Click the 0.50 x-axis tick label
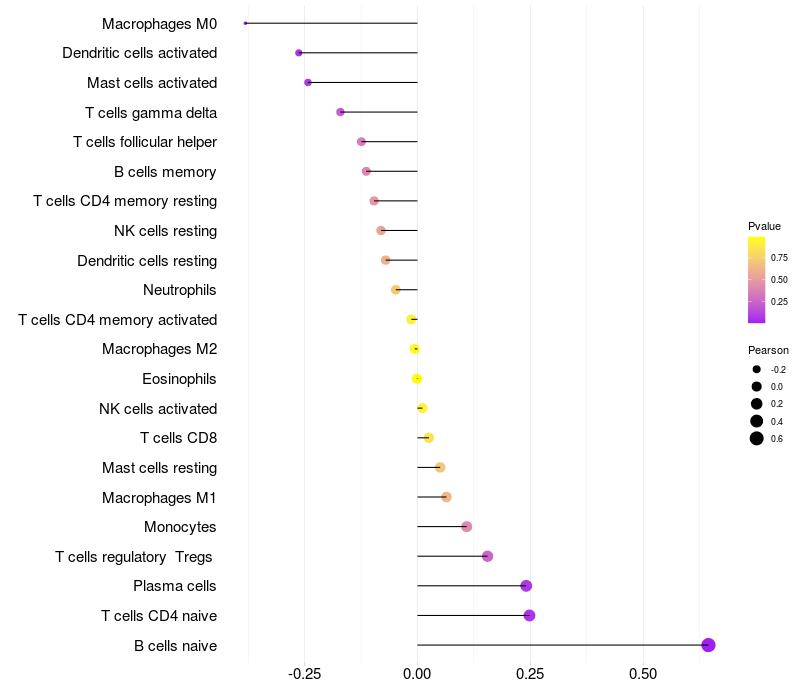Viewport: 800px width, 700px height. 643,674
